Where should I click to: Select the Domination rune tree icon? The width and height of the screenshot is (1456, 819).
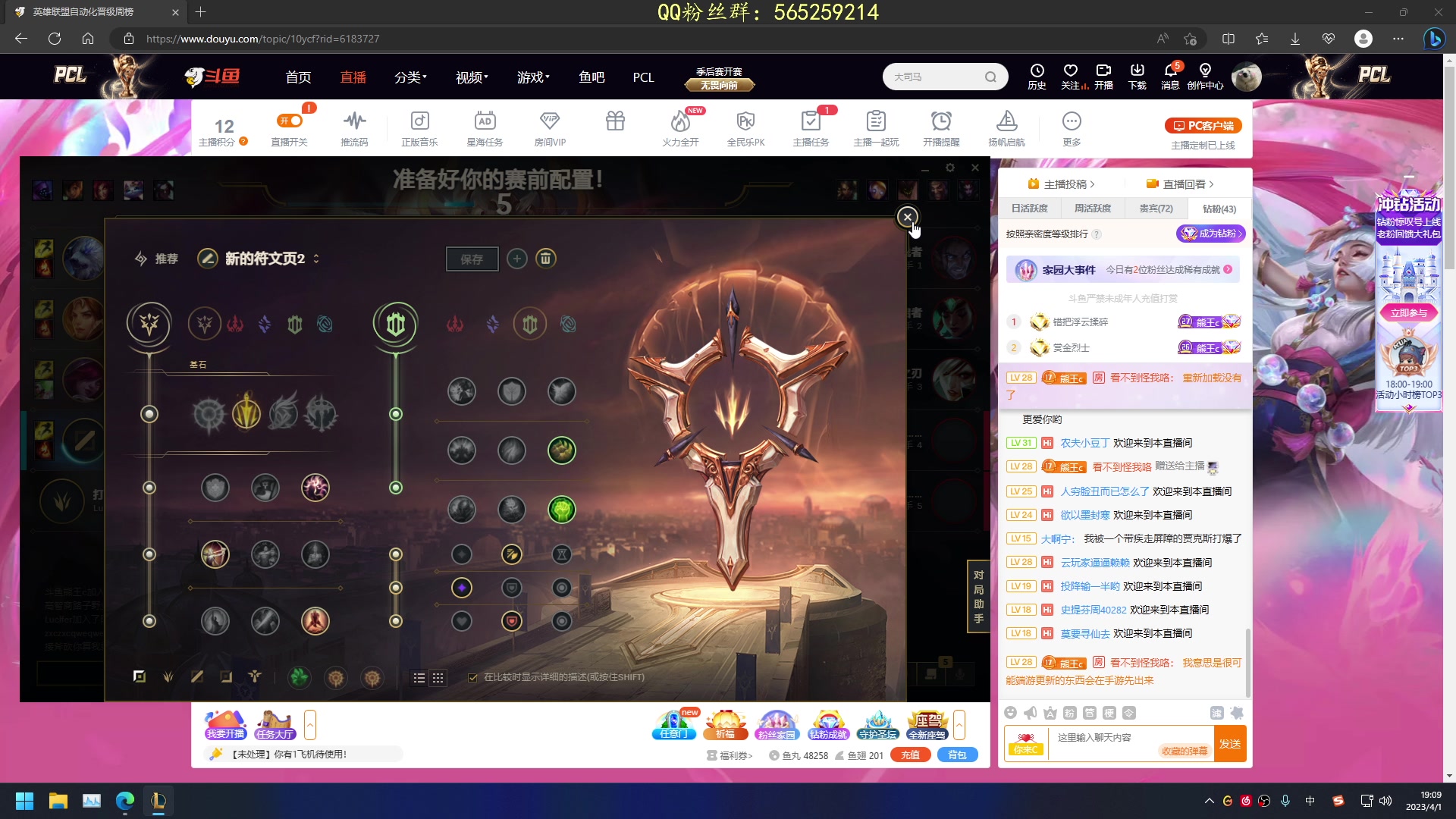click(x=235, y=324)
